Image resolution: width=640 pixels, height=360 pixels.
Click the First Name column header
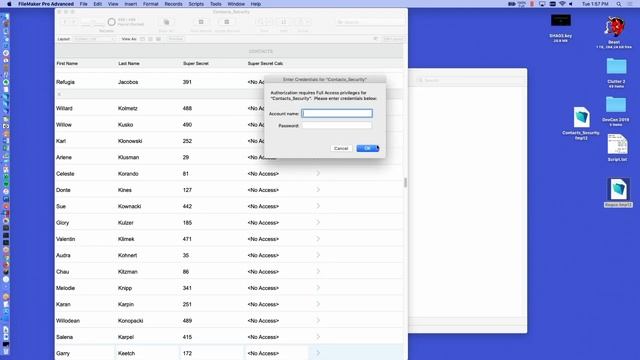point(67,63)
